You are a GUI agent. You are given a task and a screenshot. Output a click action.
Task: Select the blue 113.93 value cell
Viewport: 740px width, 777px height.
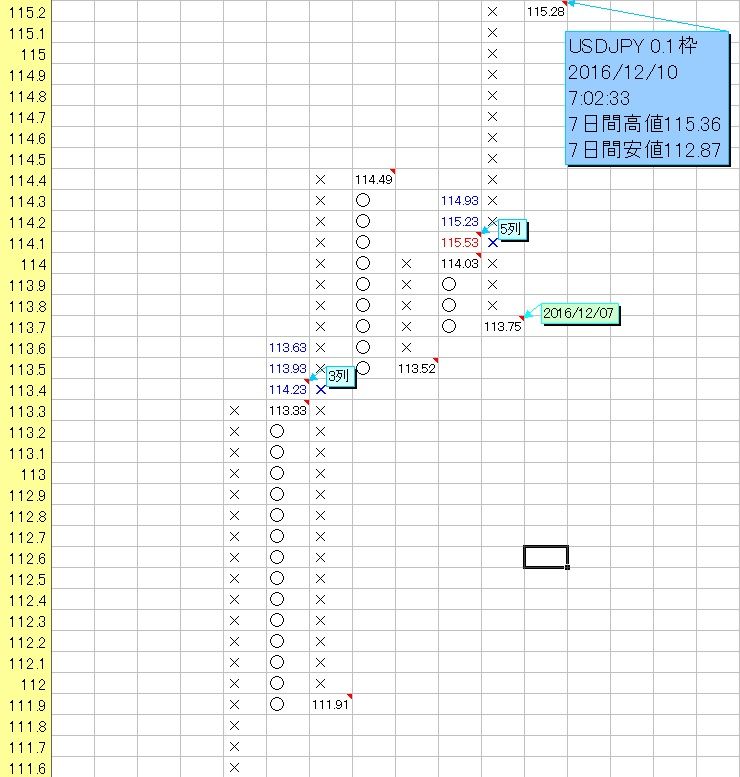coord(287,369)
